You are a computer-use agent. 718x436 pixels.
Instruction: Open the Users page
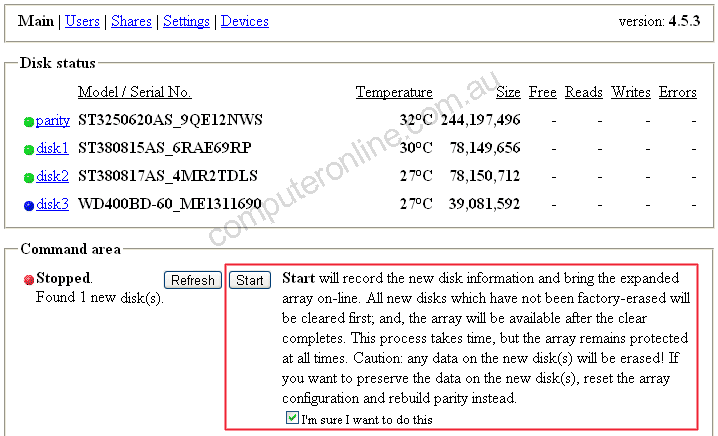82,21
